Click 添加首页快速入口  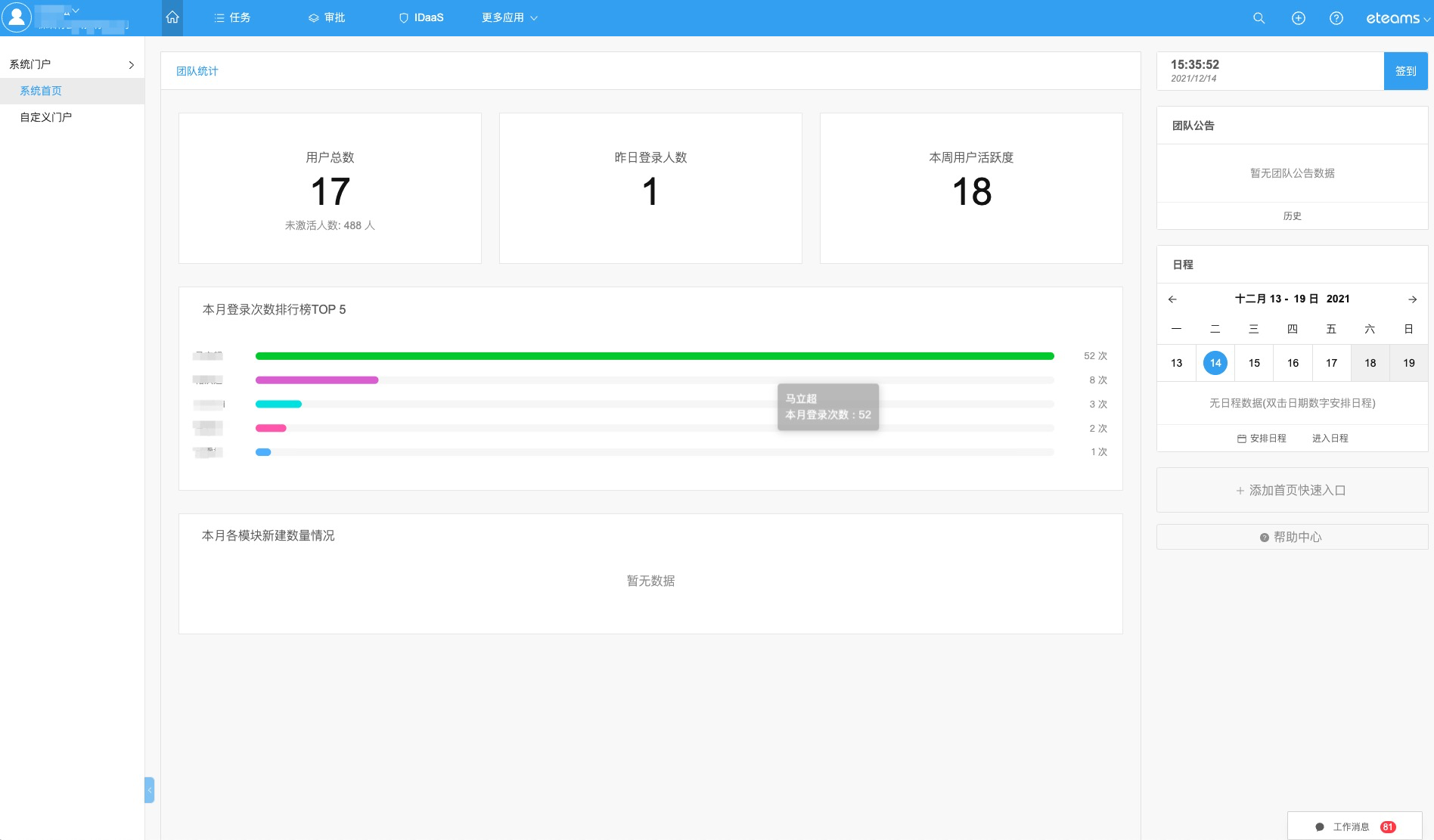pyautogui.click(x=1292, y=490)
